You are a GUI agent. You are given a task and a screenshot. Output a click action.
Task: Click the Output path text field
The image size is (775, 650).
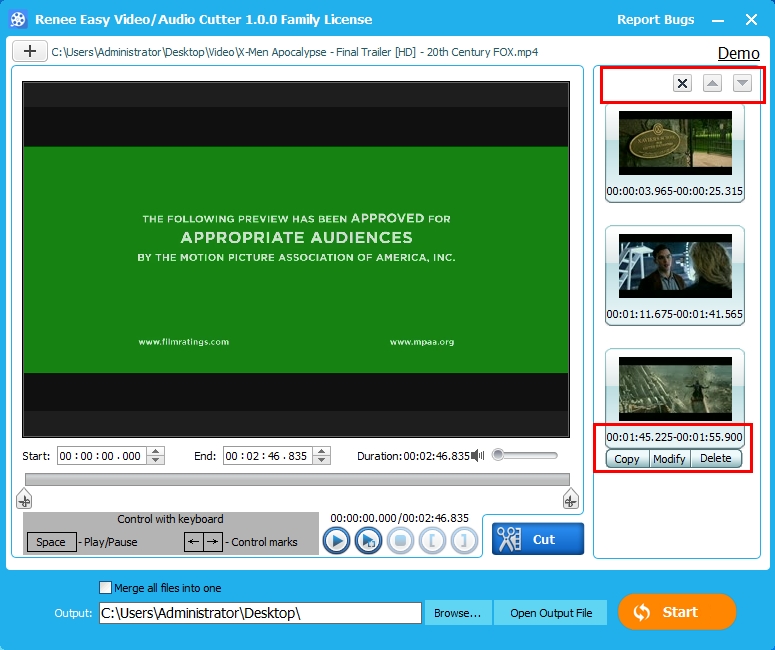point(260,613)
